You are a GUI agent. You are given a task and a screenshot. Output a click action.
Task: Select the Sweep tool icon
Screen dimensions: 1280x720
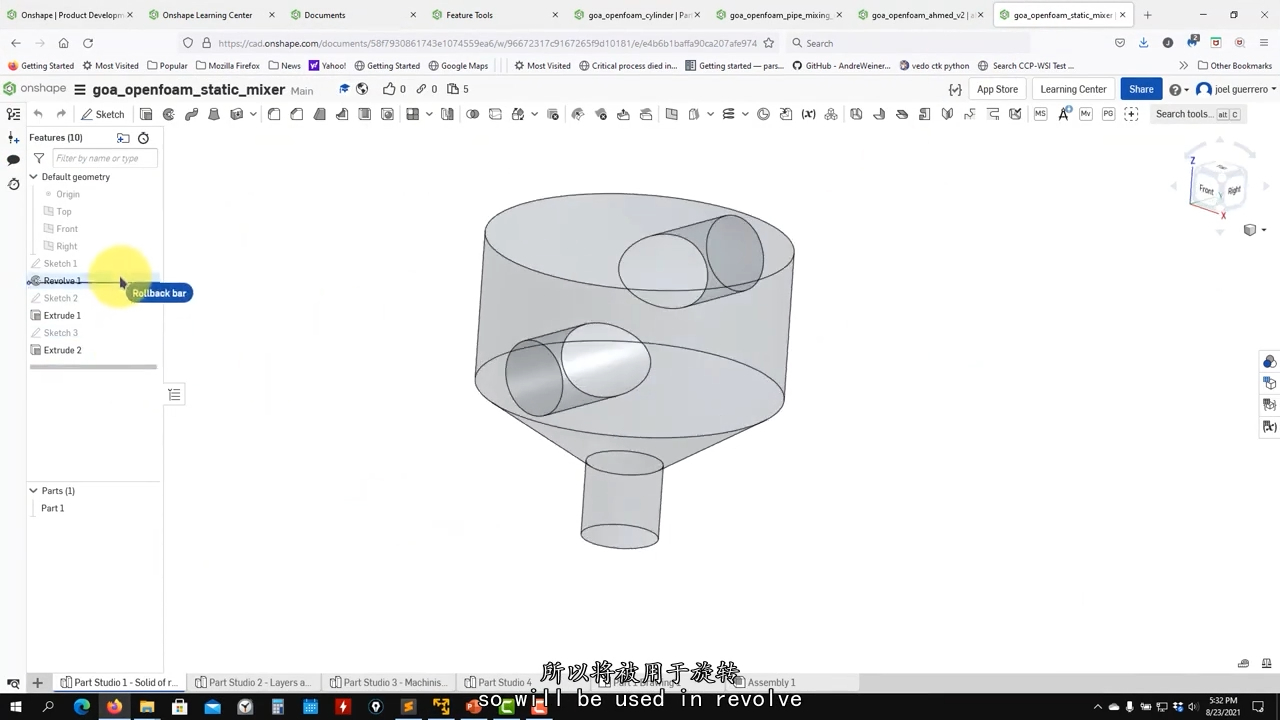(192, 114)
